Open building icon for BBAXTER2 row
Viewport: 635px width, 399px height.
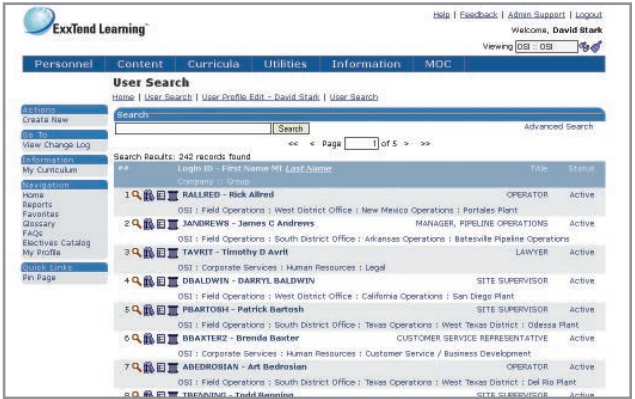pos(149,339)
